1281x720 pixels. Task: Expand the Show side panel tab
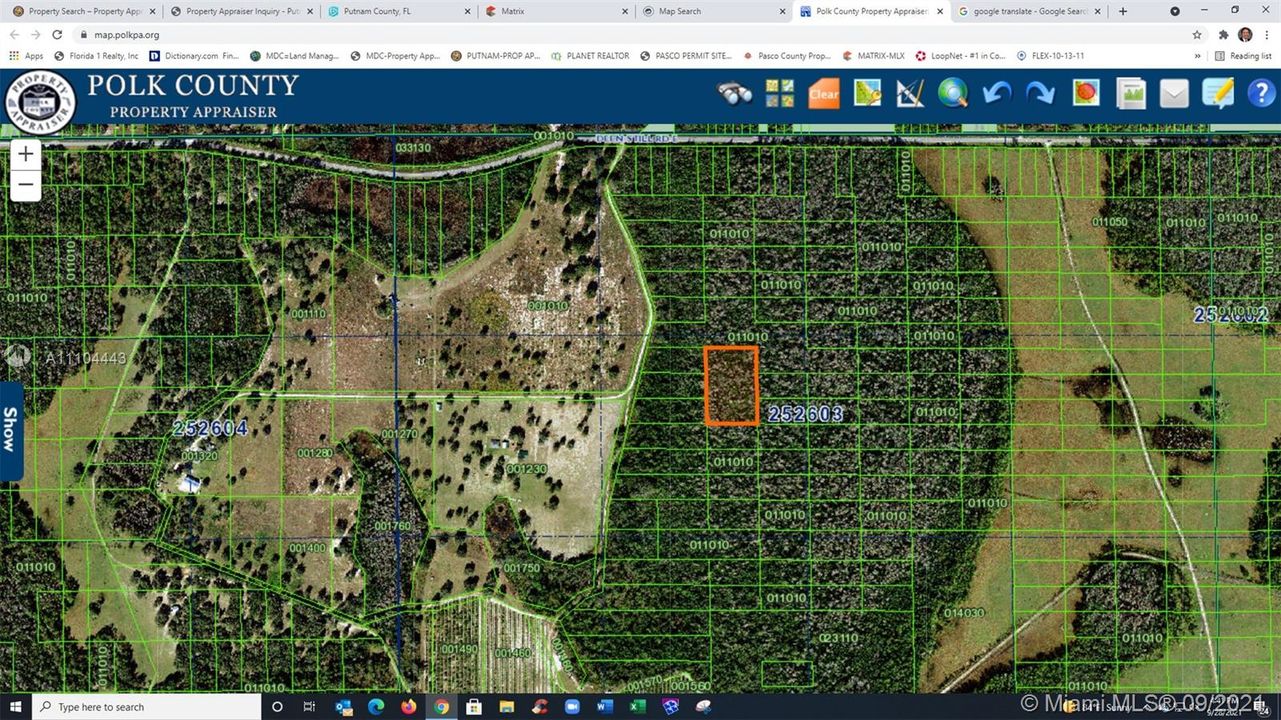click(x=10, y=430)
